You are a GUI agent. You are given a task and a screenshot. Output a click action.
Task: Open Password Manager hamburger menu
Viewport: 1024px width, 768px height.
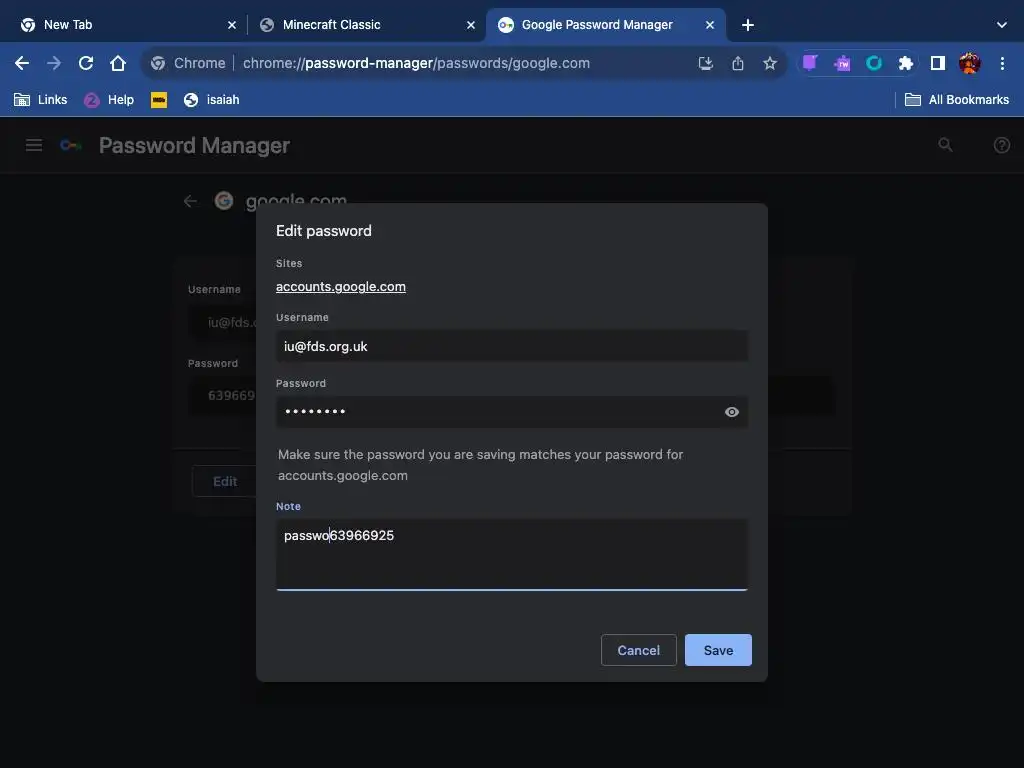[x=34, y=145]
